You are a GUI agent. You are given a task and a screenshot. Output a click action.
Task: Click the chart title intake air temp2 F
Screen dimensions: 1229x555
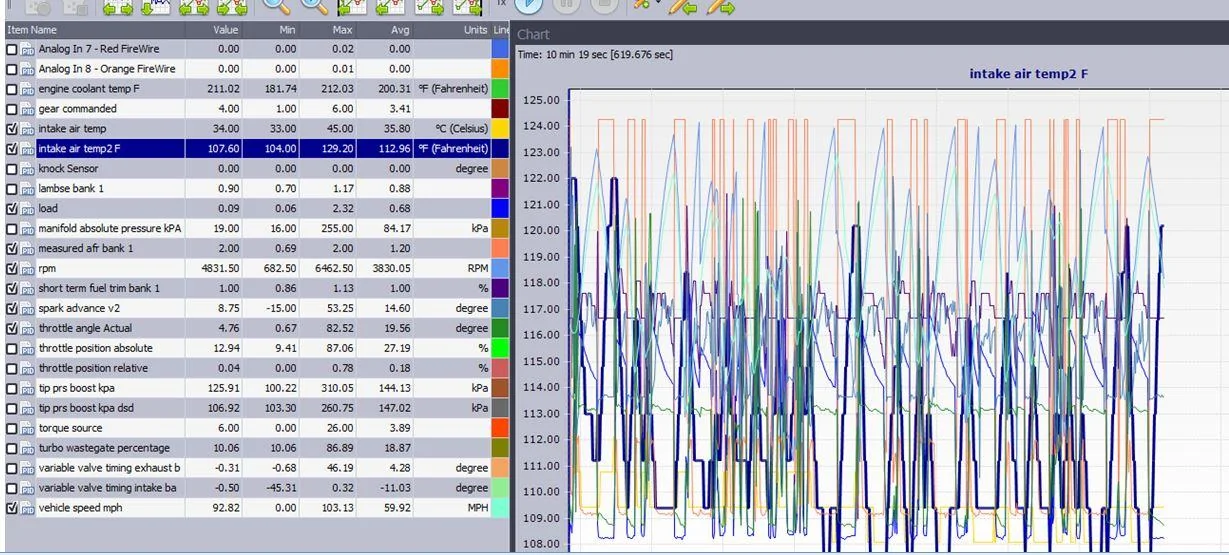[1029, 74]
